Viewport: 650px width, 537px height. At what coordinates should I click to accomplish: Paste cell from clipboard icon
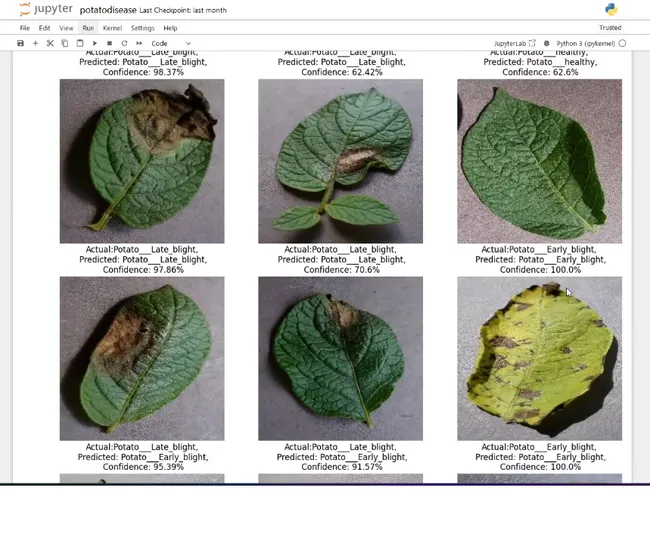tap(80, 43)
